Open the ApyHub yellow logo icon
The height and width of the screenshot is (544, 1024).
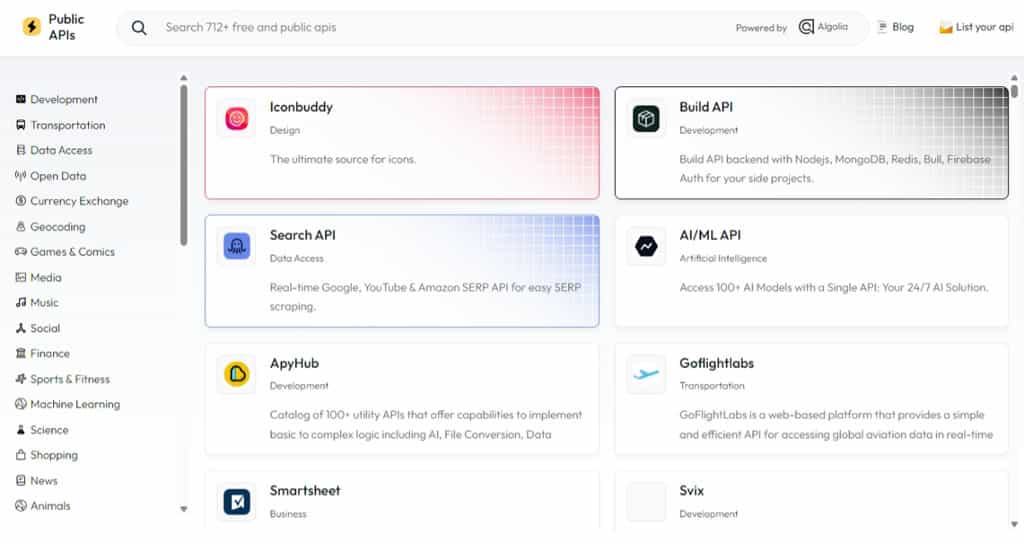click(236, 374)
